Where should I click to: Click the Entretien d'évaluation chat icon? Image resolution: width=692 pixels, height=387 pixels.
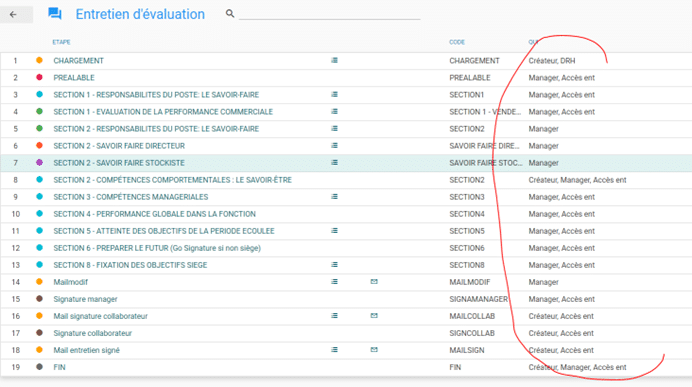55,14
